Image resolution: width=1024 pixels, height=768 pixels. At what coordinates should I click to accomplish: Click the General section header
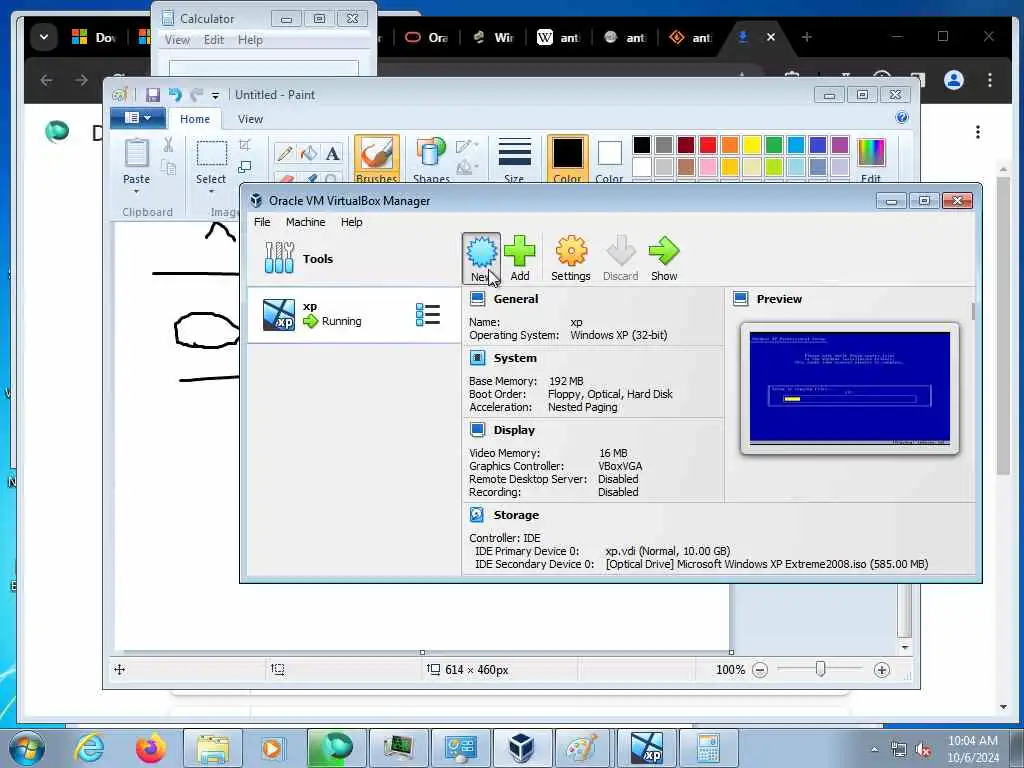[515, 299]
